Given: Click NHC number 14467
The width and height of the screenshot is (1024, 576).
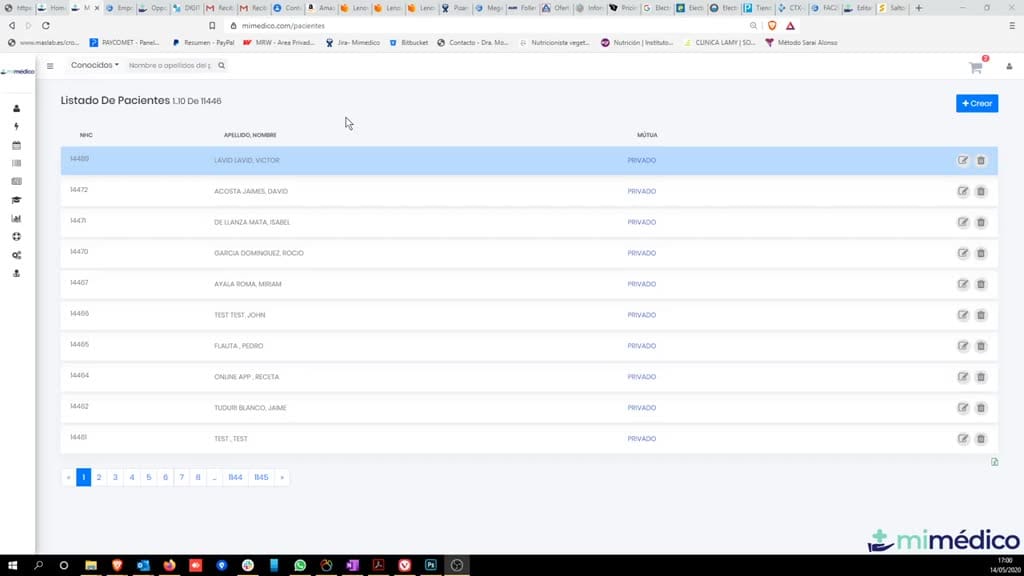Looking at the screenshot, I should point(79,283).
